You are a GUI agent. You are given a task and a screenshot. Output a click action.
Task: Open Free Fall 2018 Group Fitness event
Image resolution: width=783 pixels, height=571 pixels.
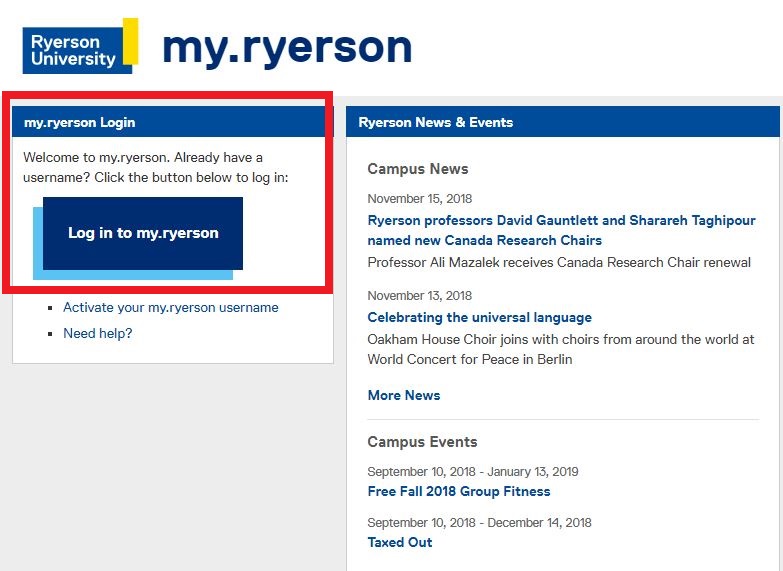tap(458, 491)
